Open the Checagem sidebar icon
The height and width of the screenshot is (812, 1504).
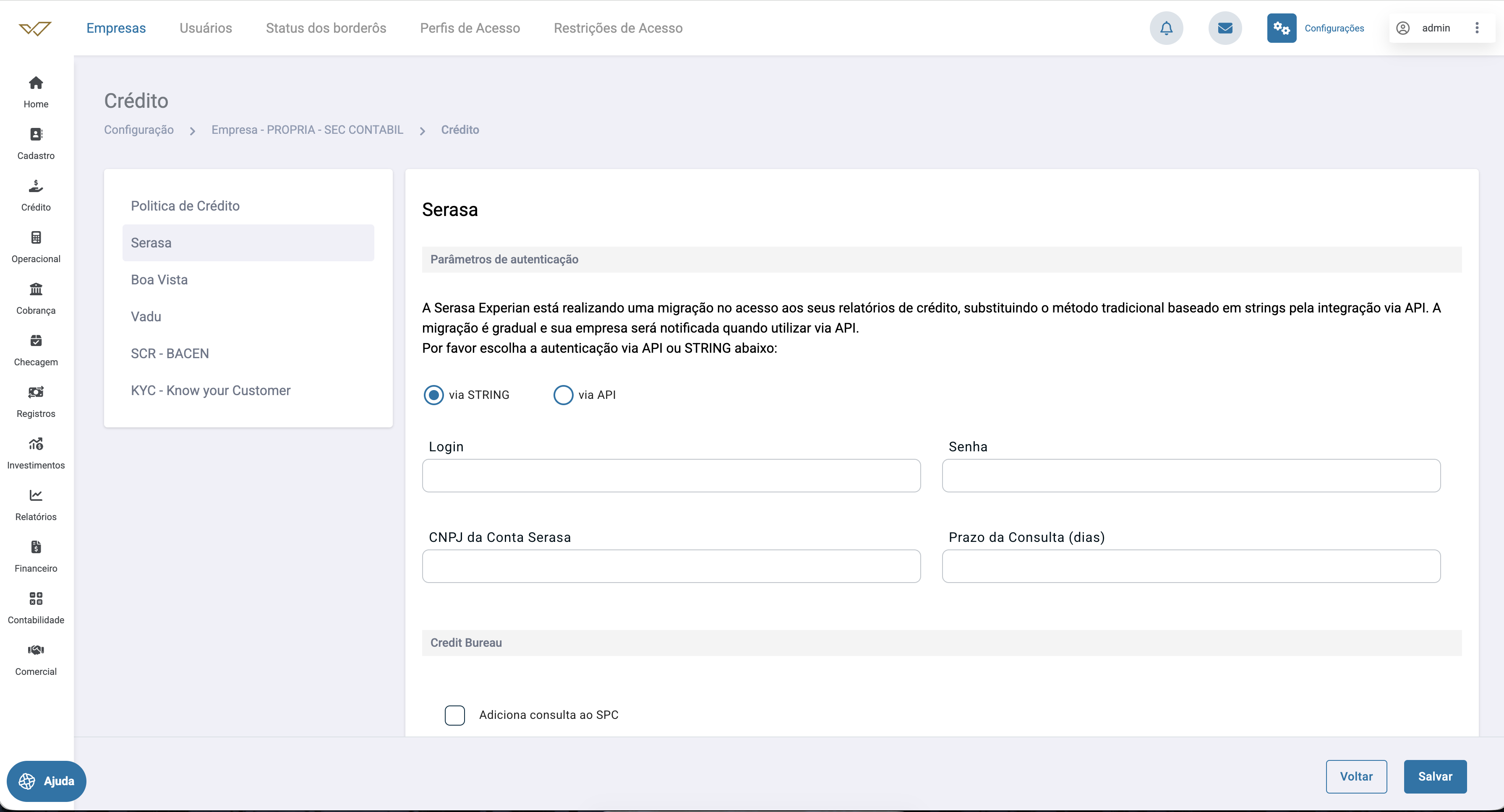[x=36, y=341]
